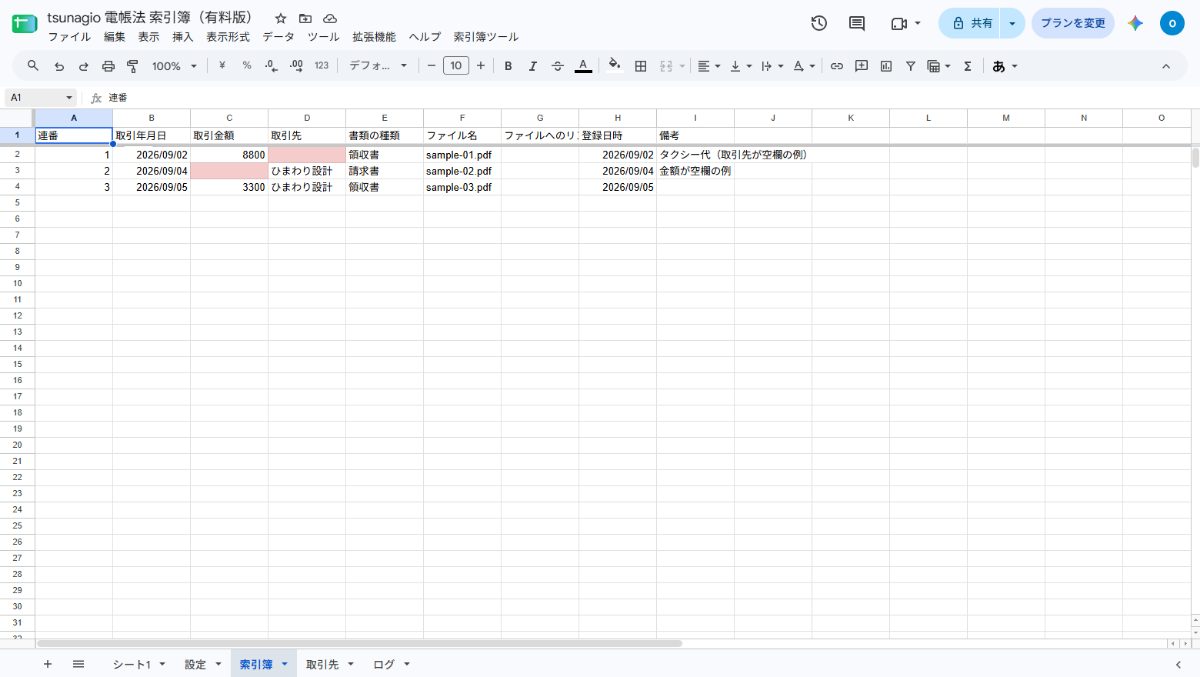Print the spreadsheet
The height and width of the screenshot is (677, 1200).
[x=108, y=66]
